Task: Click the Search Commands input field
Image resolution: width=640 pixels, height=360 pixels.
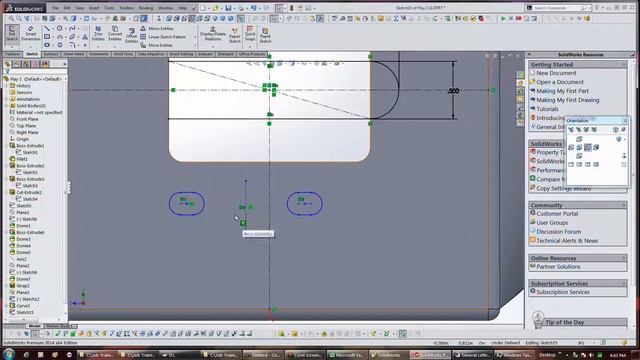Action: [557, 8]
